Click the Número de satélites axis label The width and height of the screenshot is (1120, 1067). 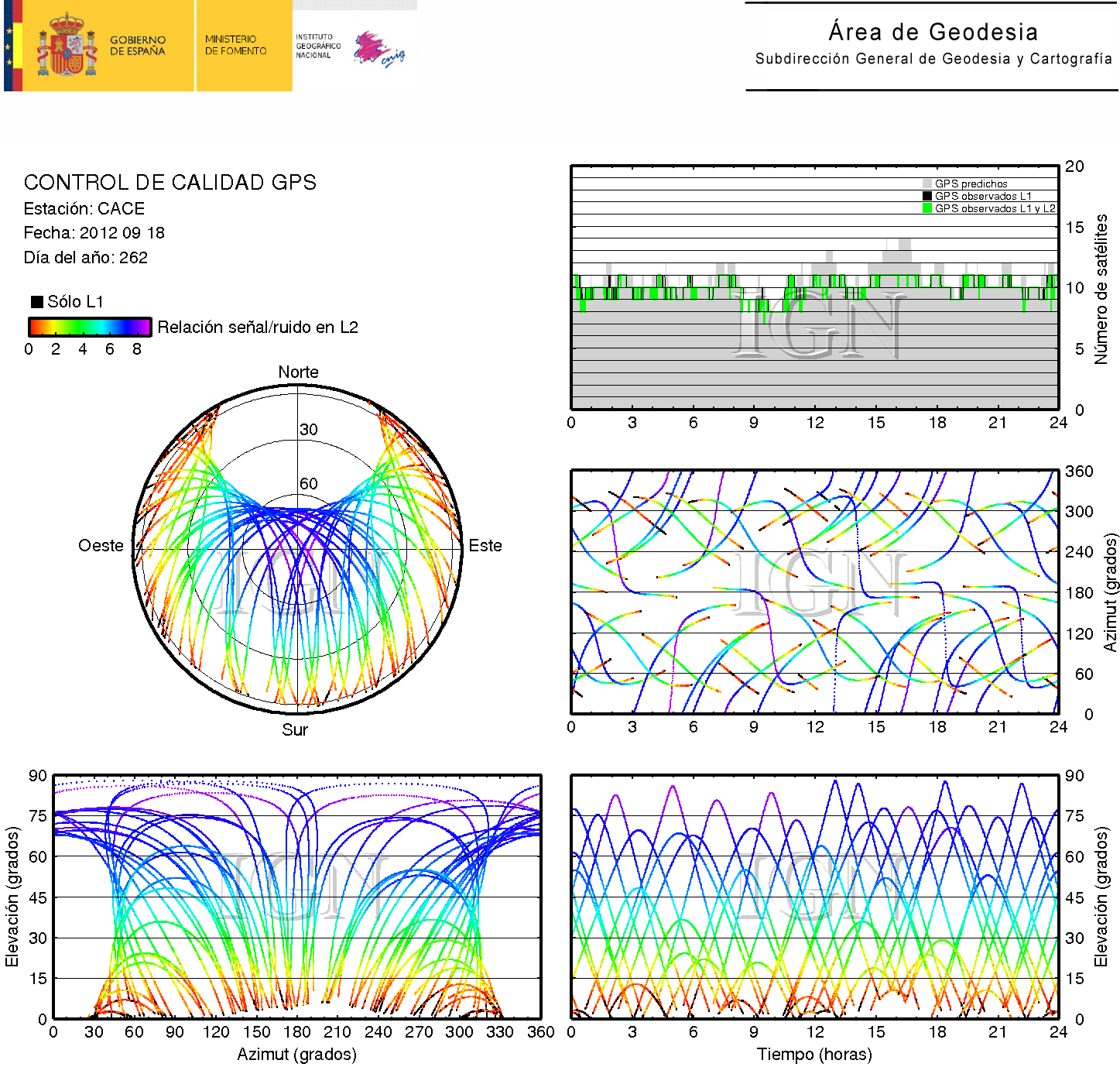point(1101,289)
